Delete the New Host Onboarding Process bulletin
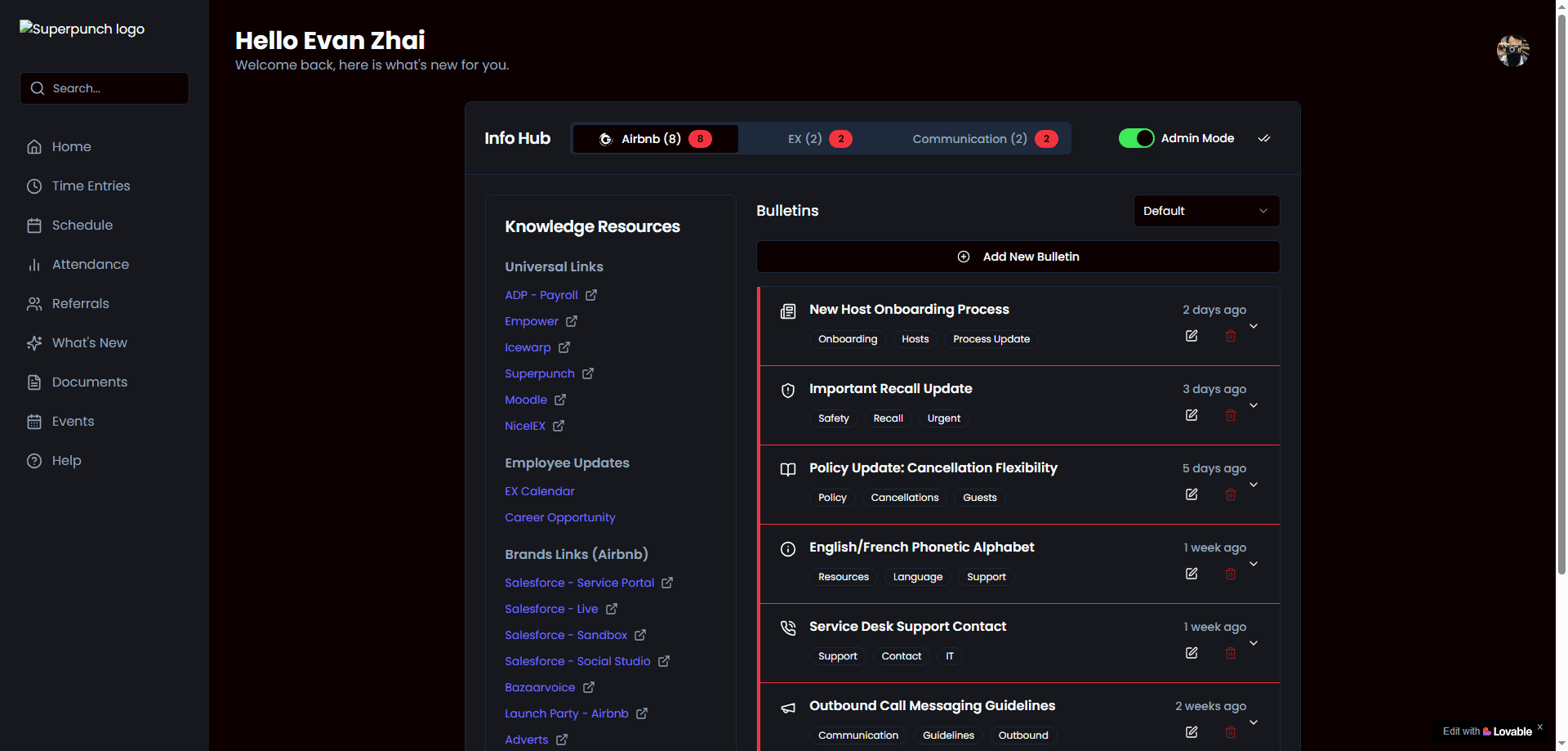1568x751 pixels. (x=1231, y=336)
